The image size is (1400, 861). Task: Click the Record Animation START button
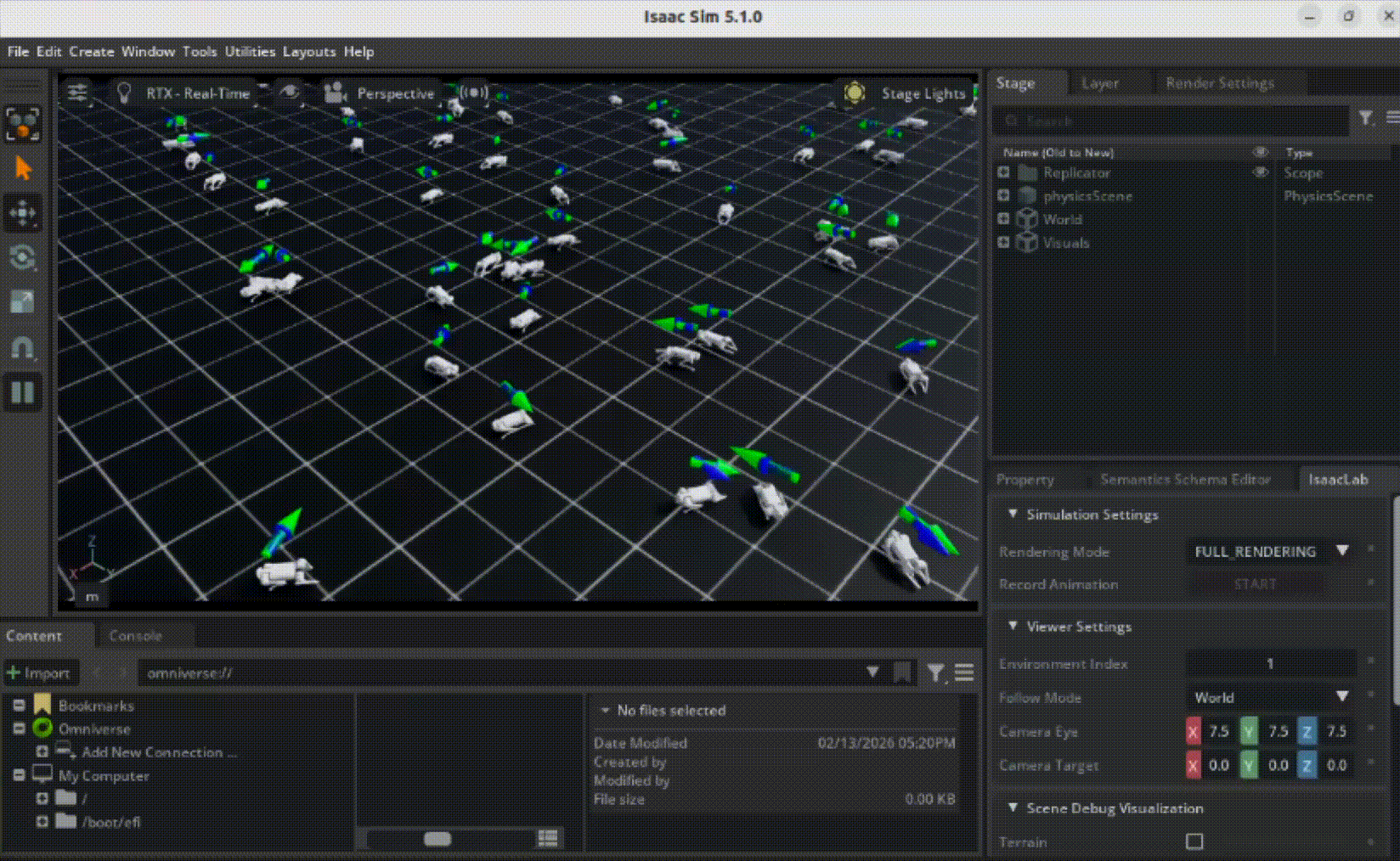click(1255, 584)
